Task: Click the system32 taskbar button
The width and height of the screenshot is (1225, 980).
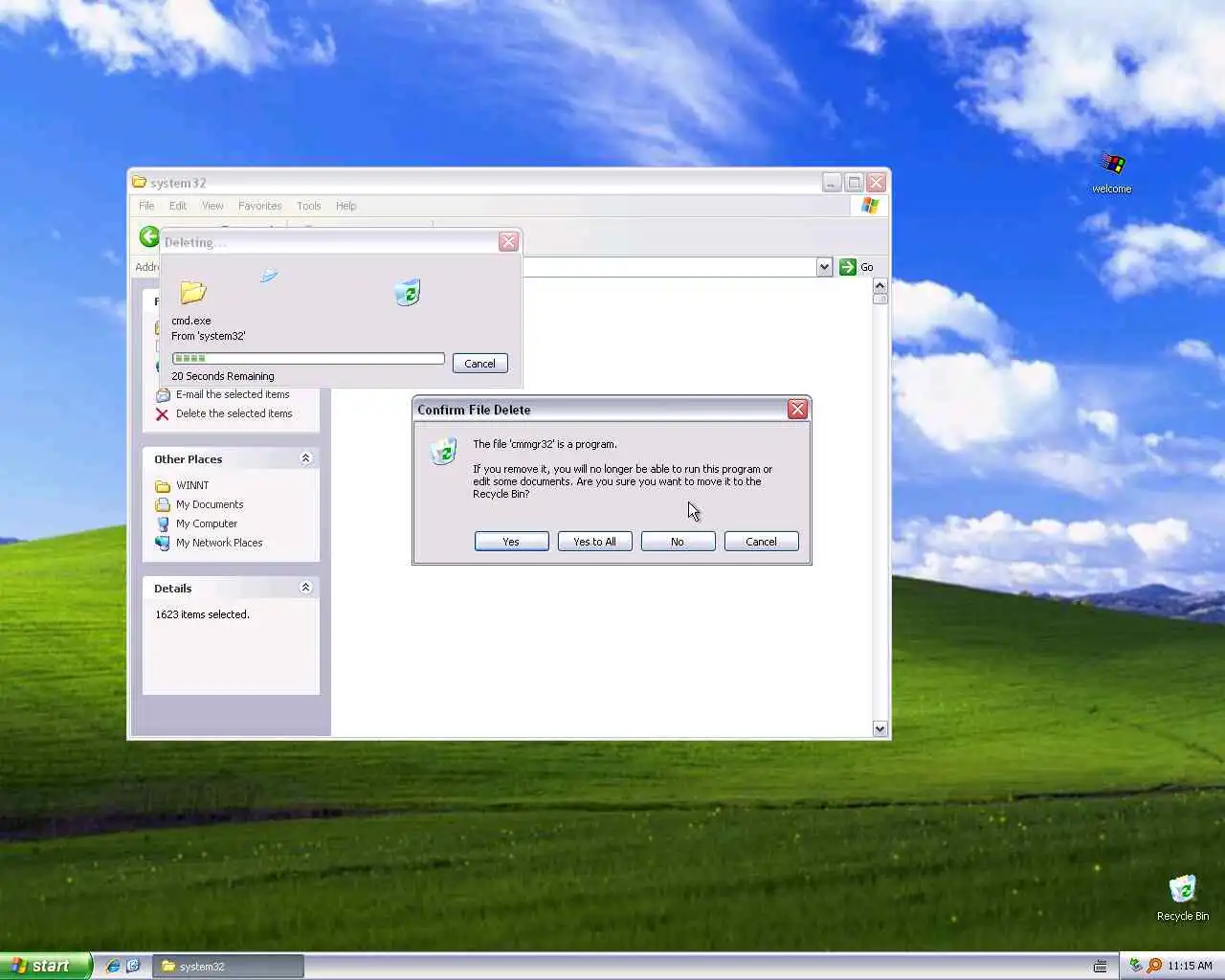Action: click(x=229, y=967)
